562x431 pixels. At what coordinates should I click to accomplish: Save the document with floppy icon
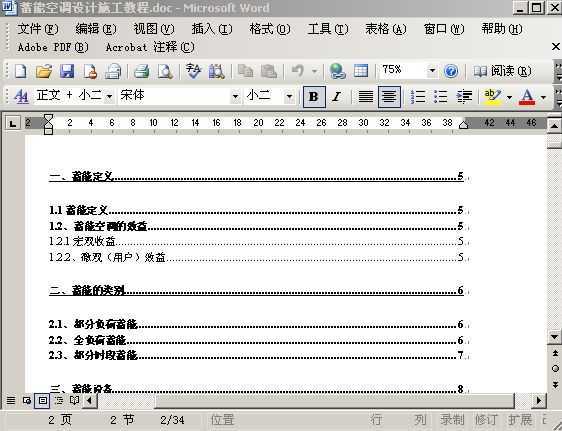tap(67, 71)
